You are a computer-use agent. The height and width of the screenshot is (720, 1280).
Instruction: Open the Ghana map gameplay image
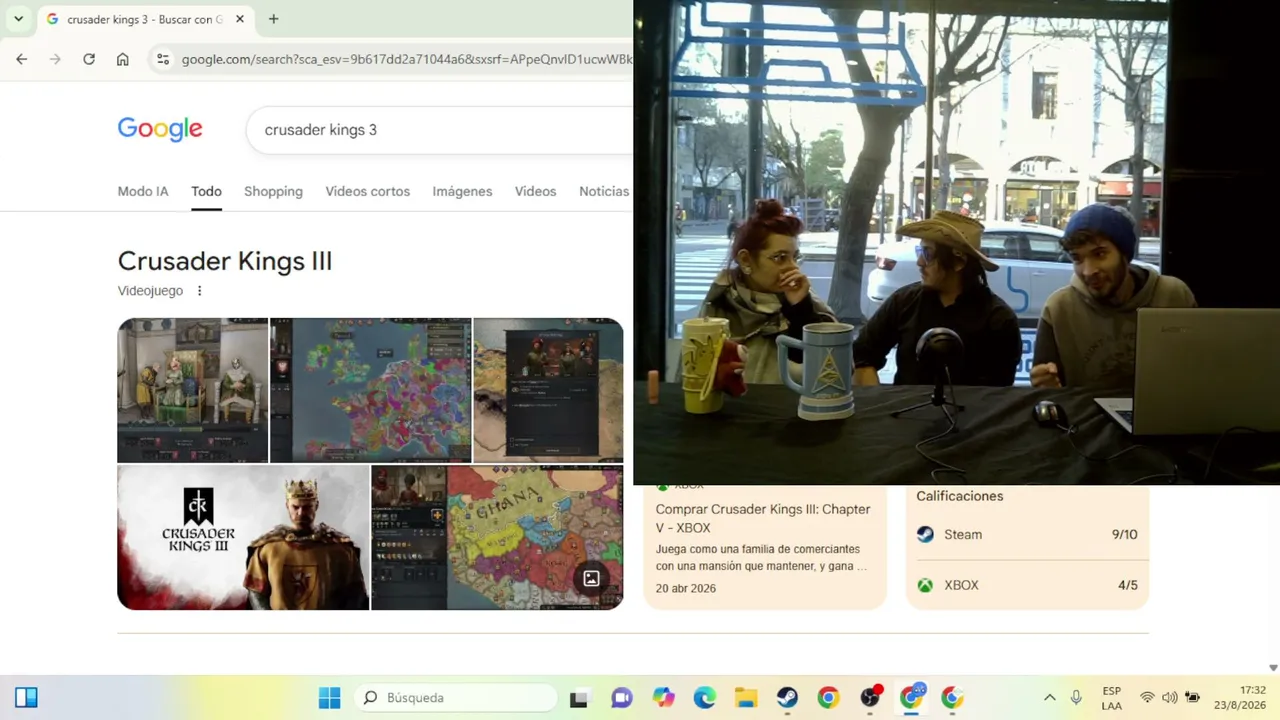497,537
